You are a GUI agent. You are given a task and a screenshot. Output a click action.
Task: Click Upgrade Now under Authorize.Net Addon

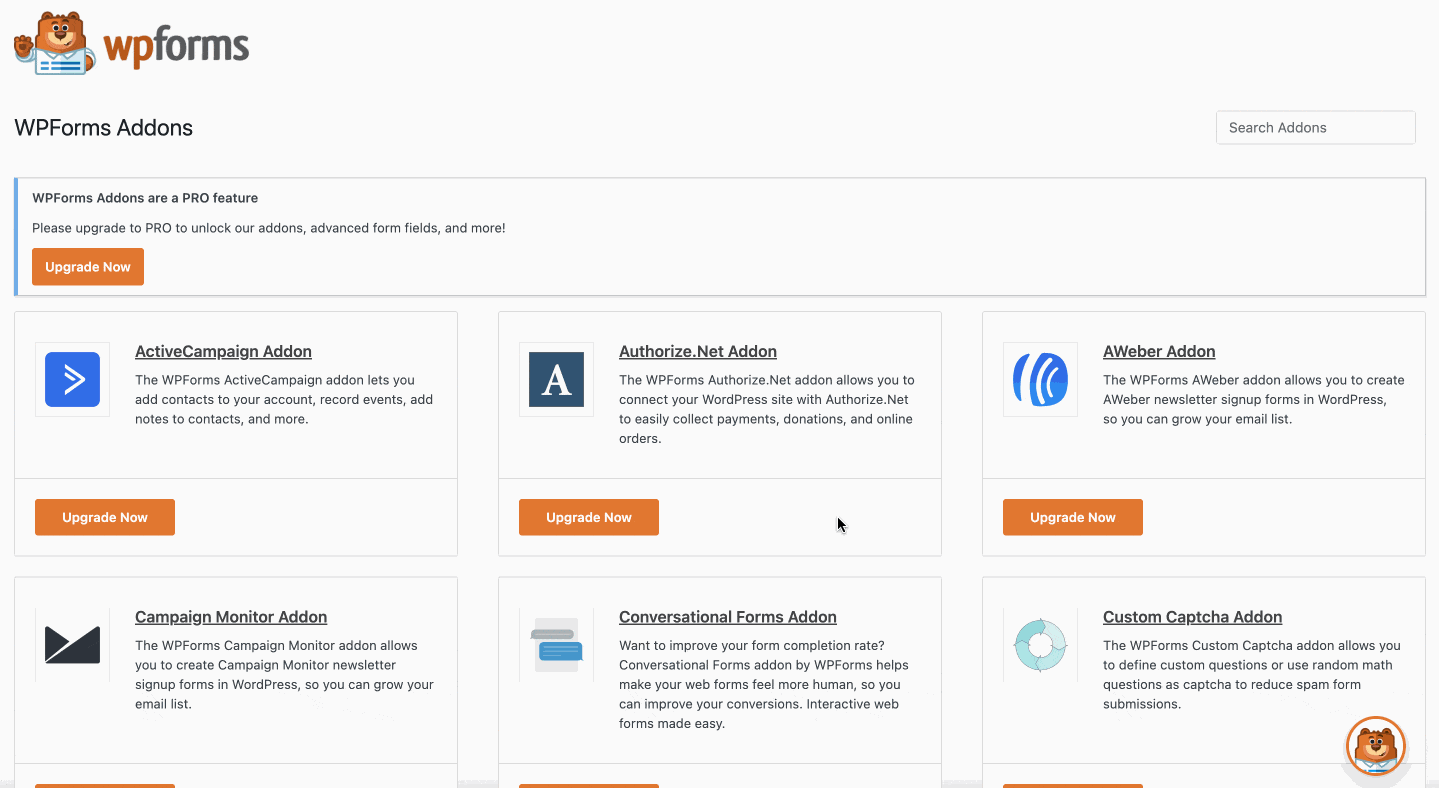(x=589, y=517)
